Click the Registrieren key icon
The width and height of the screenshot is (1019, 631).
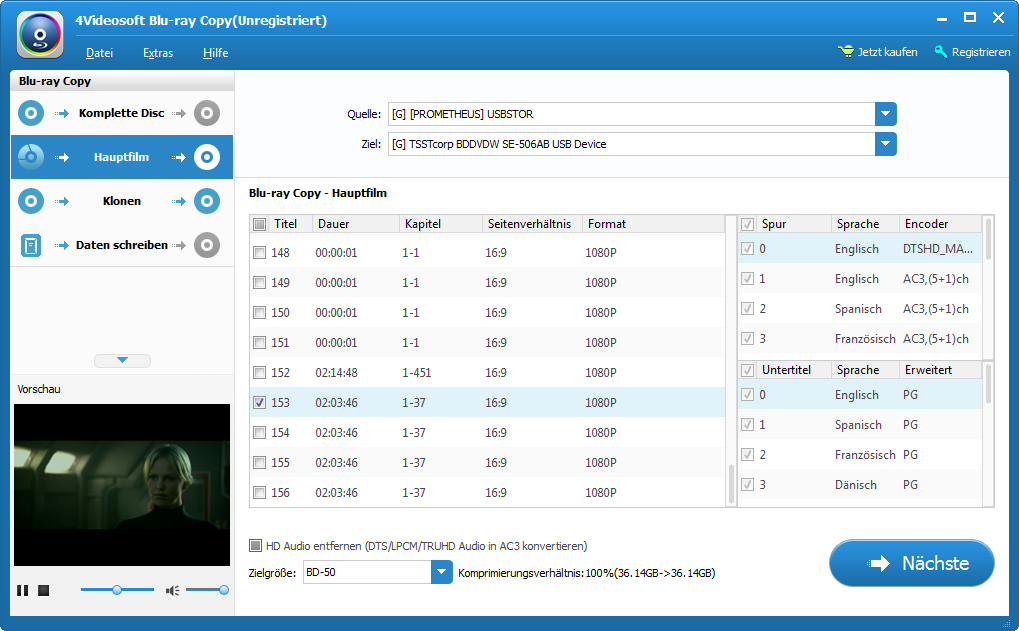pos(941,52)
